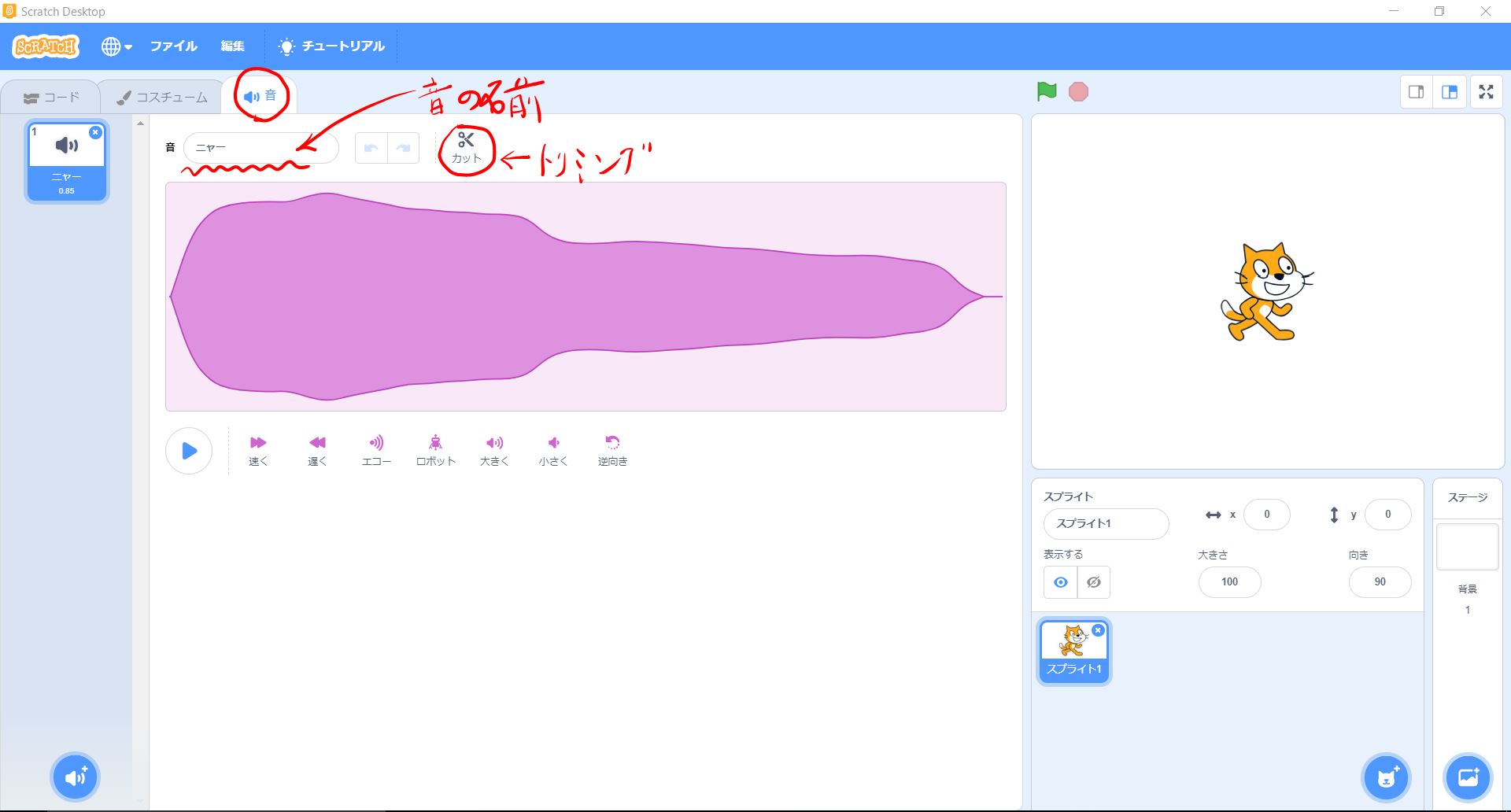Edit the 向き direction field
Viewport: 1511px width, 812px height.
(x=1380, y=582)
